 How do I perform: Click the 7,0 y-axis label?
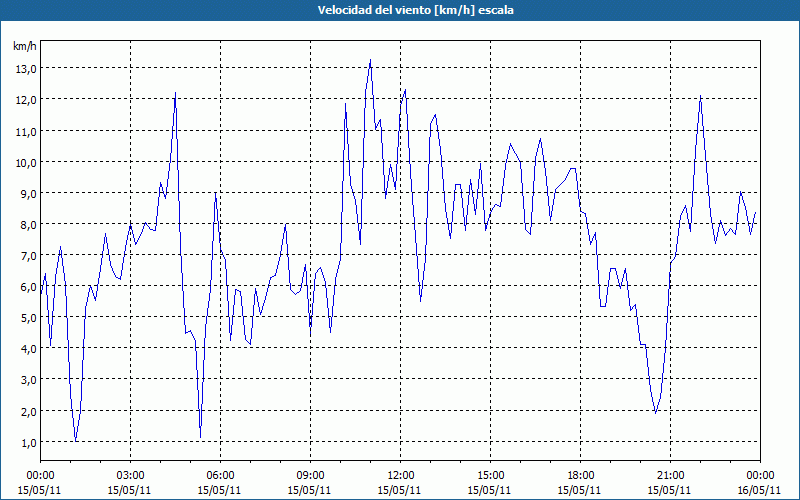pyautogui.click(x=29, y=256)
